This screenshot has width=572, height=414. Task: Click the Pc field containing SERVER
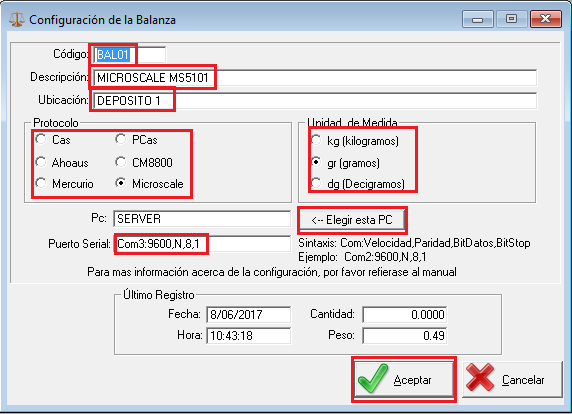202,219
